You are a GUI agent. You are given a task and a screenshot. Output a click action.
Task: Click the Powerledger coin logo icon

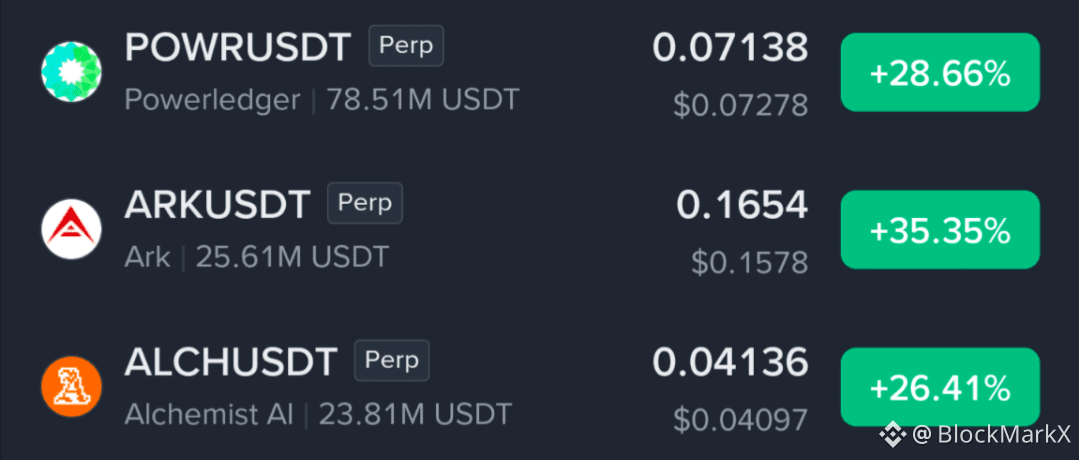point(71,72)
